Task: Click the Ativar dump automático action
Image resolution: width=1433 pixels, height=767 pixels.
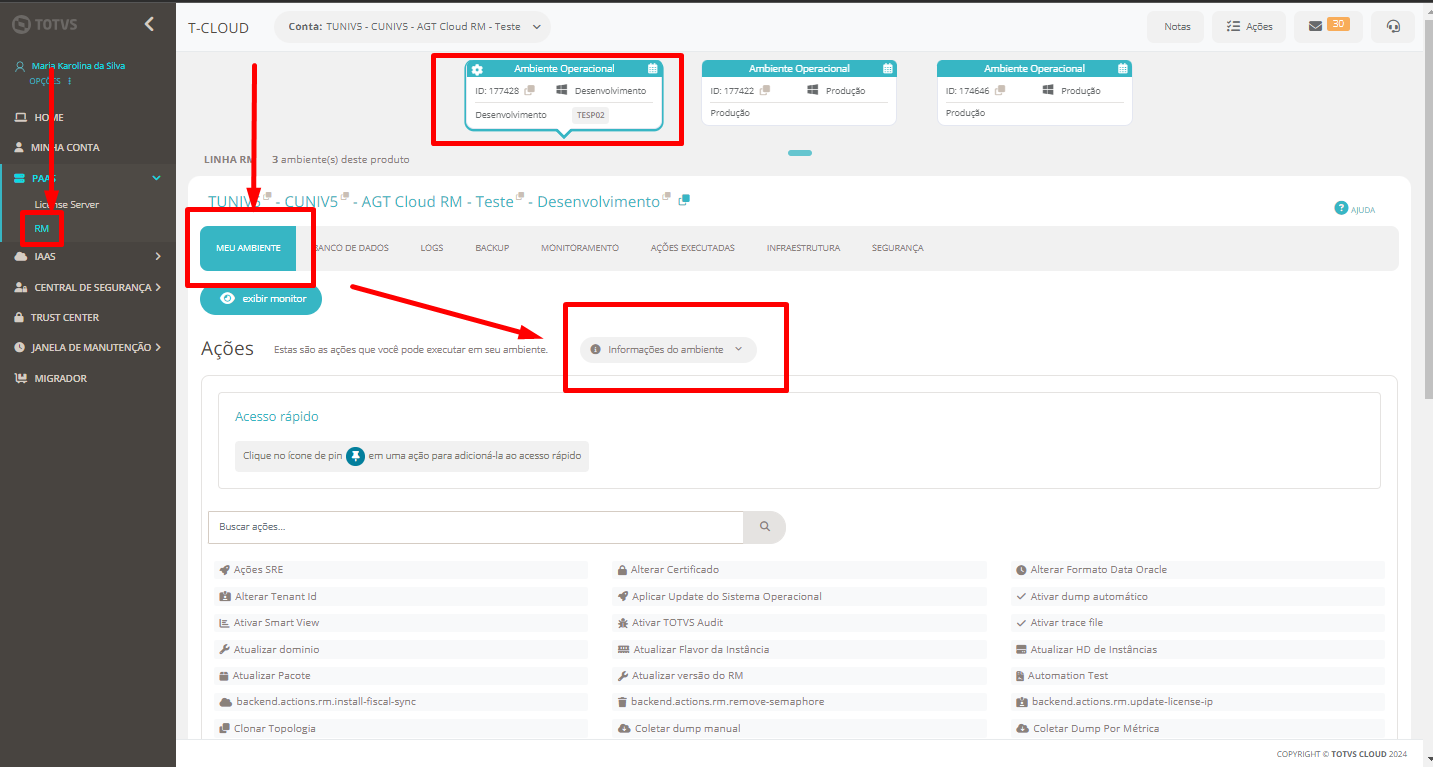Action: (x=1198, y=597)
